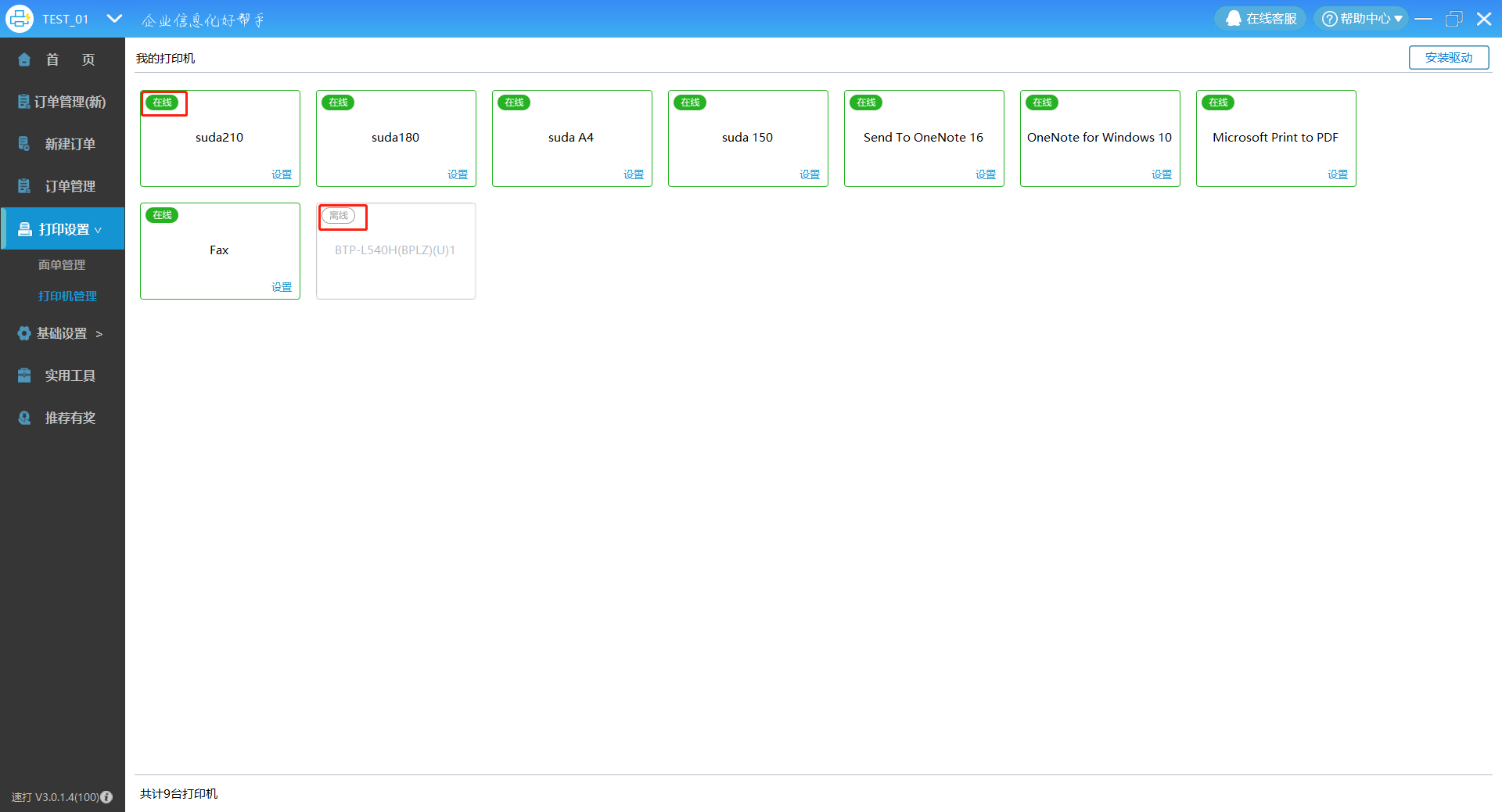
Task: Select the 面单管理 submenu item
Action: 62,265
